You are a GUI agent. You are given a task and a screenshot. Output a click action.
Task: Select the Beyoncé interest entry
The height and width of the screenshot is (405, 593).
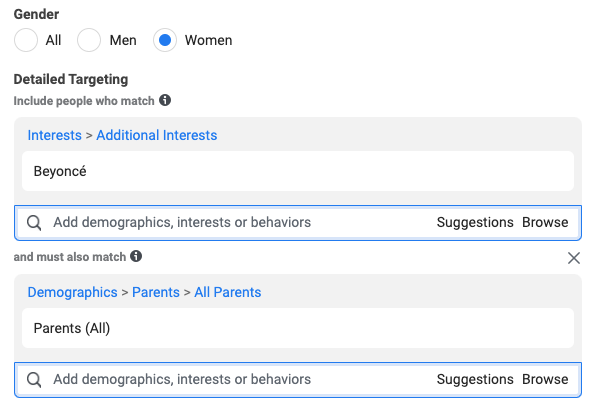point(298,171)
